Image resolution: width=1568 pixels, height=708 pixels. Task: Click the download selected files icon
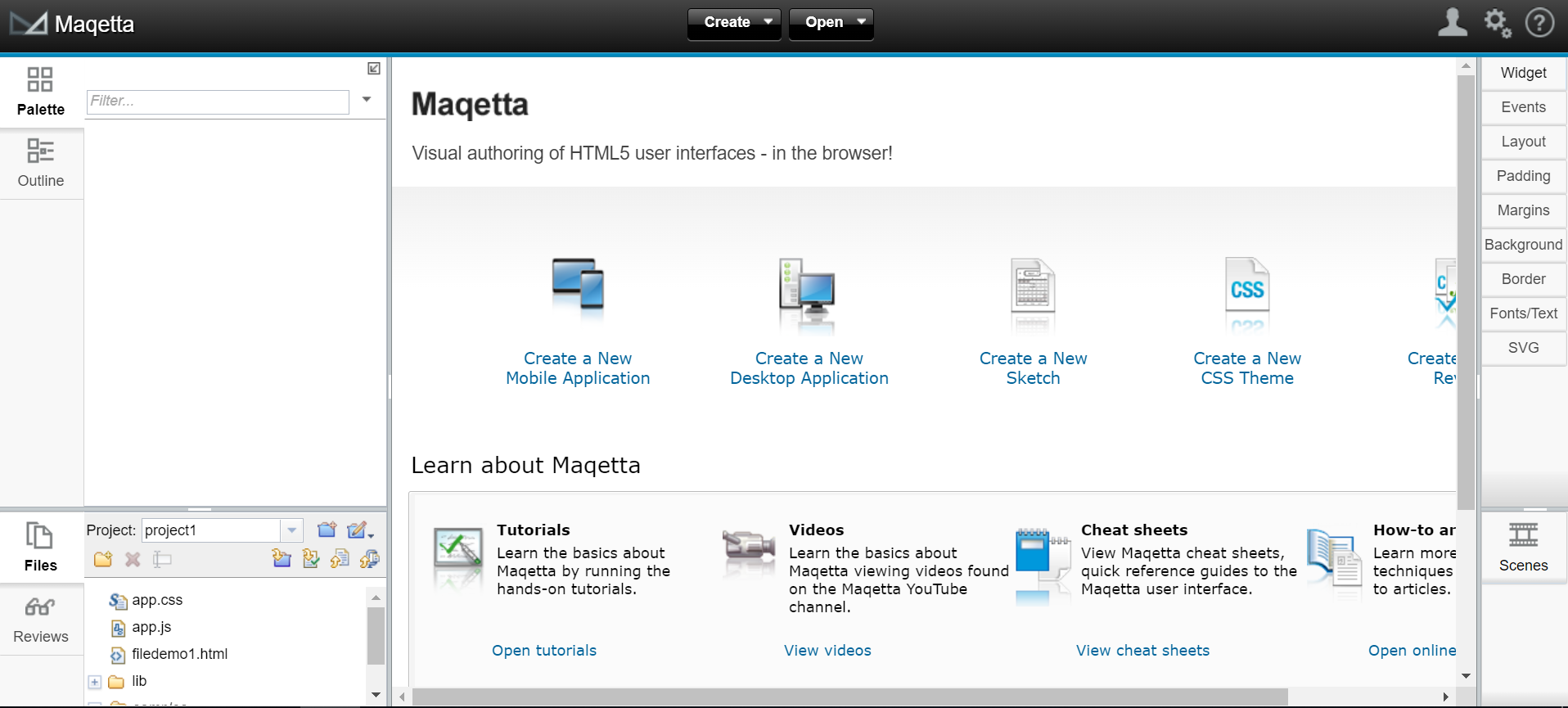coord(311,559)
